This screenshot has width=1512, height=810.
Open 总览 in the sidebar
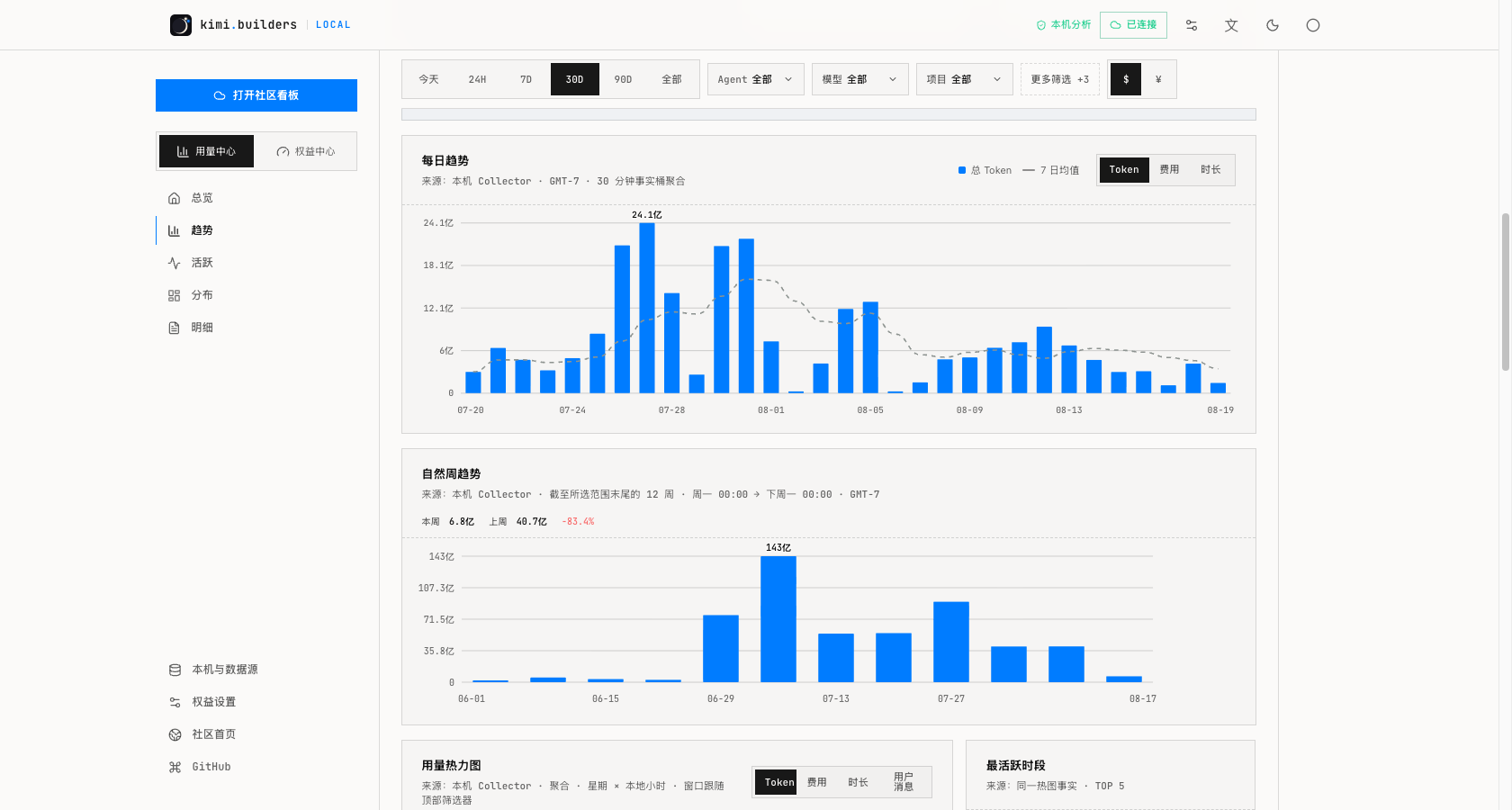(x=256, y=198)
